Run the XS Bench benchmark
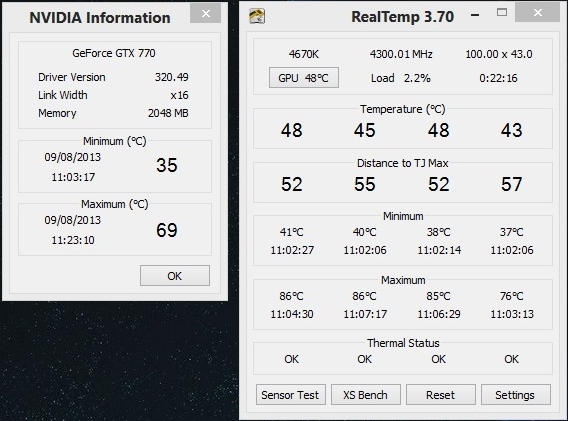The height and width of the screenshot is (421, 568). [366, 395]
